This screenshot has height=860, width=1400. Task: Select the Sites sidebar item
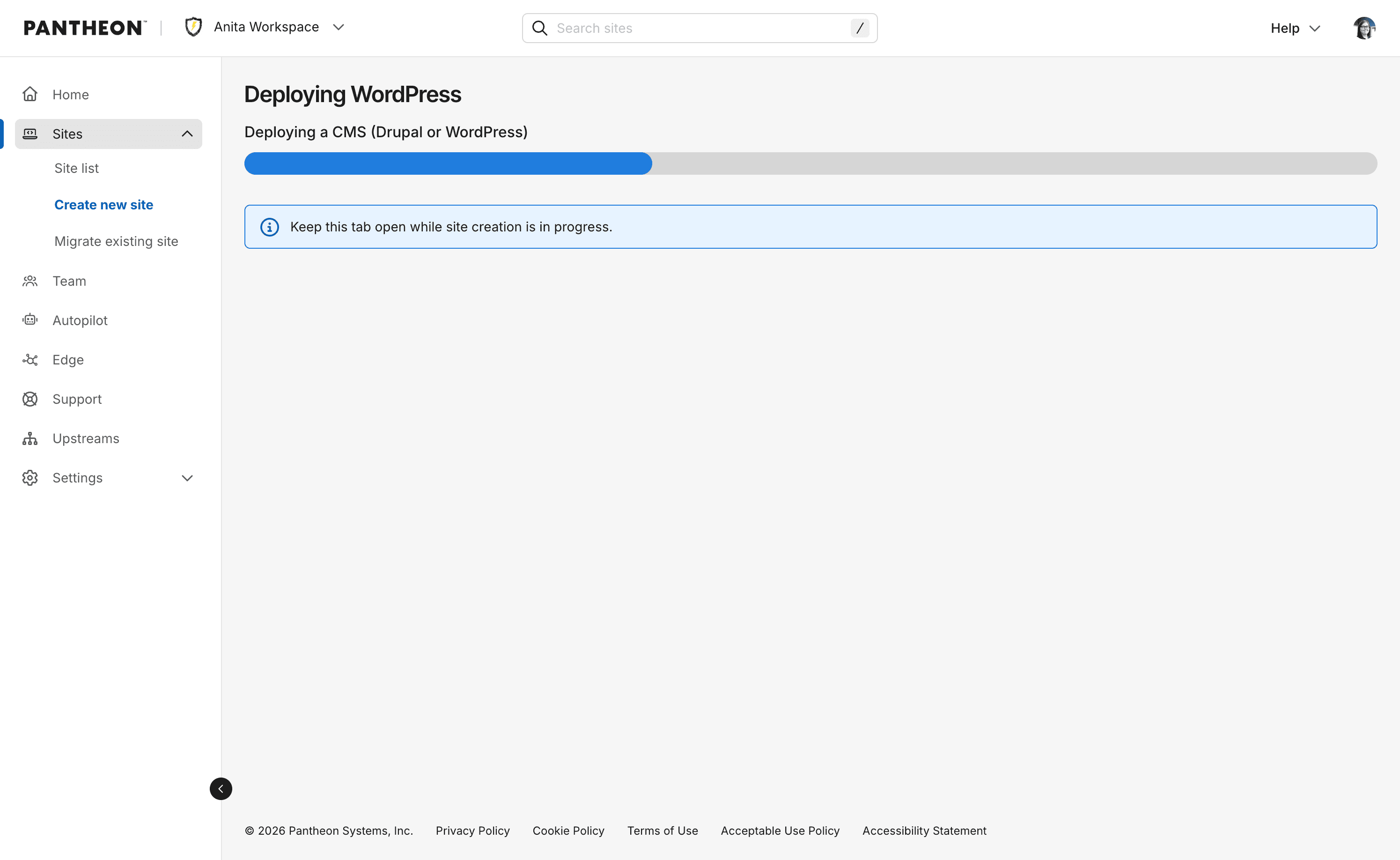109,134
